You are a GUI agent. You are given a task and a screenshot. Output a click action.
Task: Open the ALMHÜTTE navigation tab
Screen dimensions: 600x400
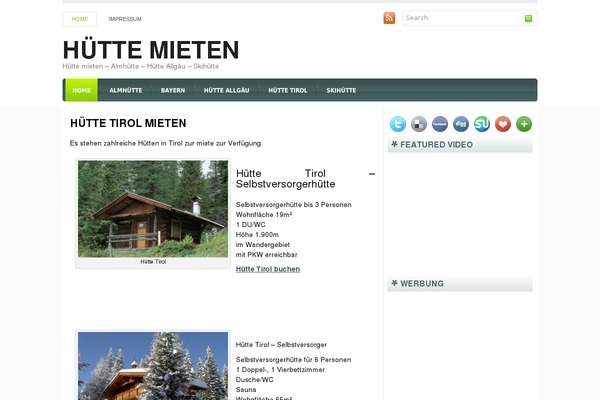point(126,90)
